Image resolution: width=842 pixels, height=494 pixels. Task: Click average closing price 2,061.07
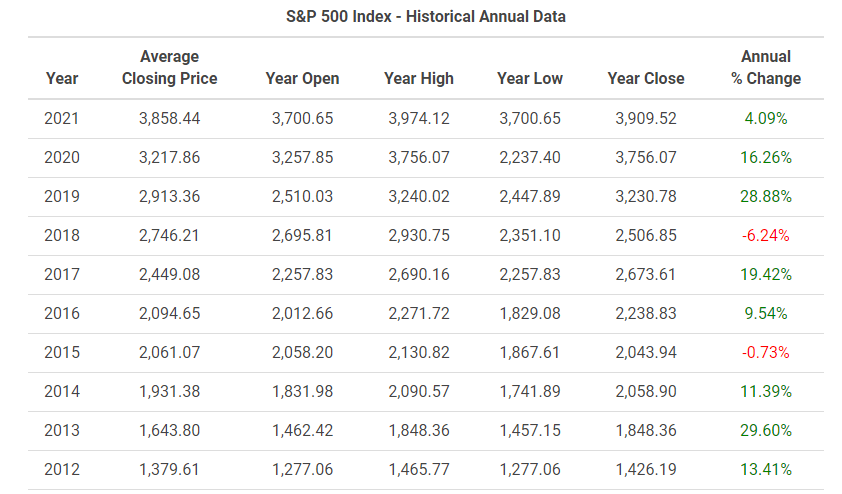169,352
